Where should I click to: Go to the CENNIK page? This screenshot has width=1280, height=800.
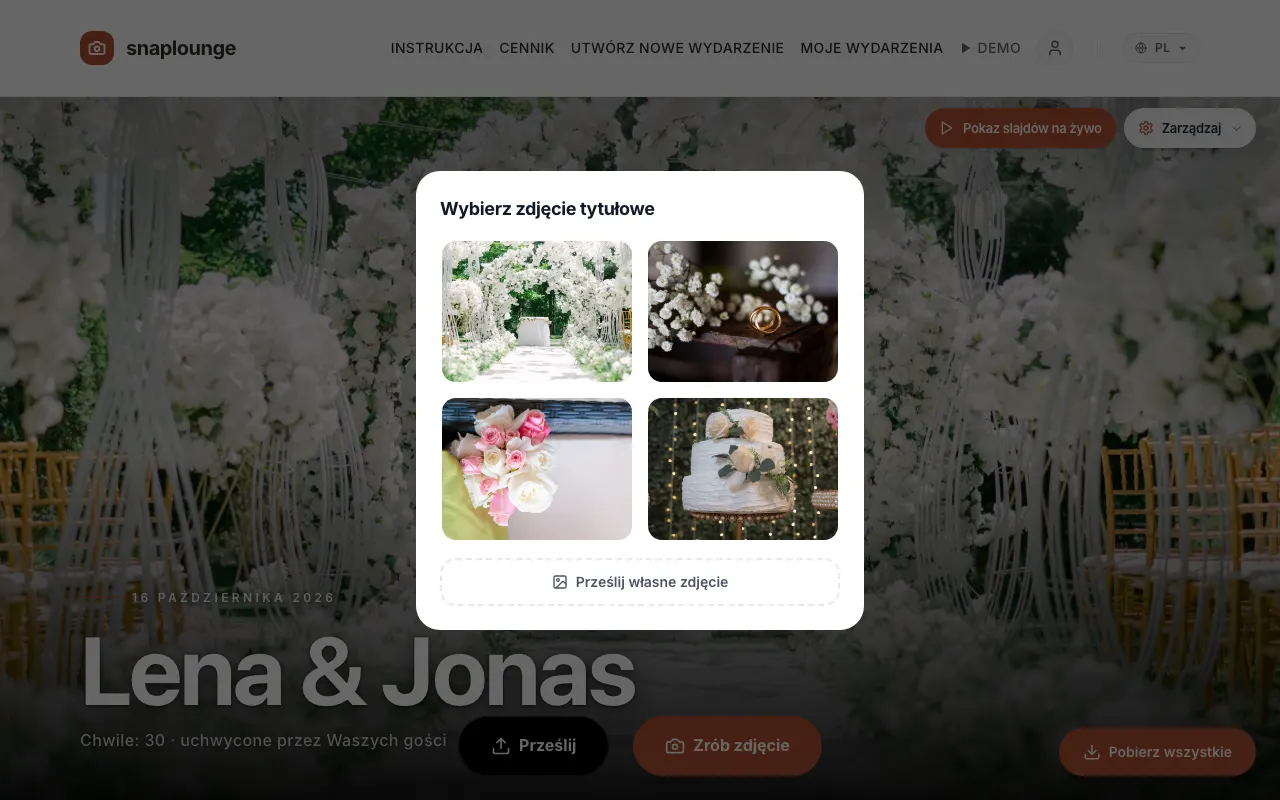[x=527, y=48]
